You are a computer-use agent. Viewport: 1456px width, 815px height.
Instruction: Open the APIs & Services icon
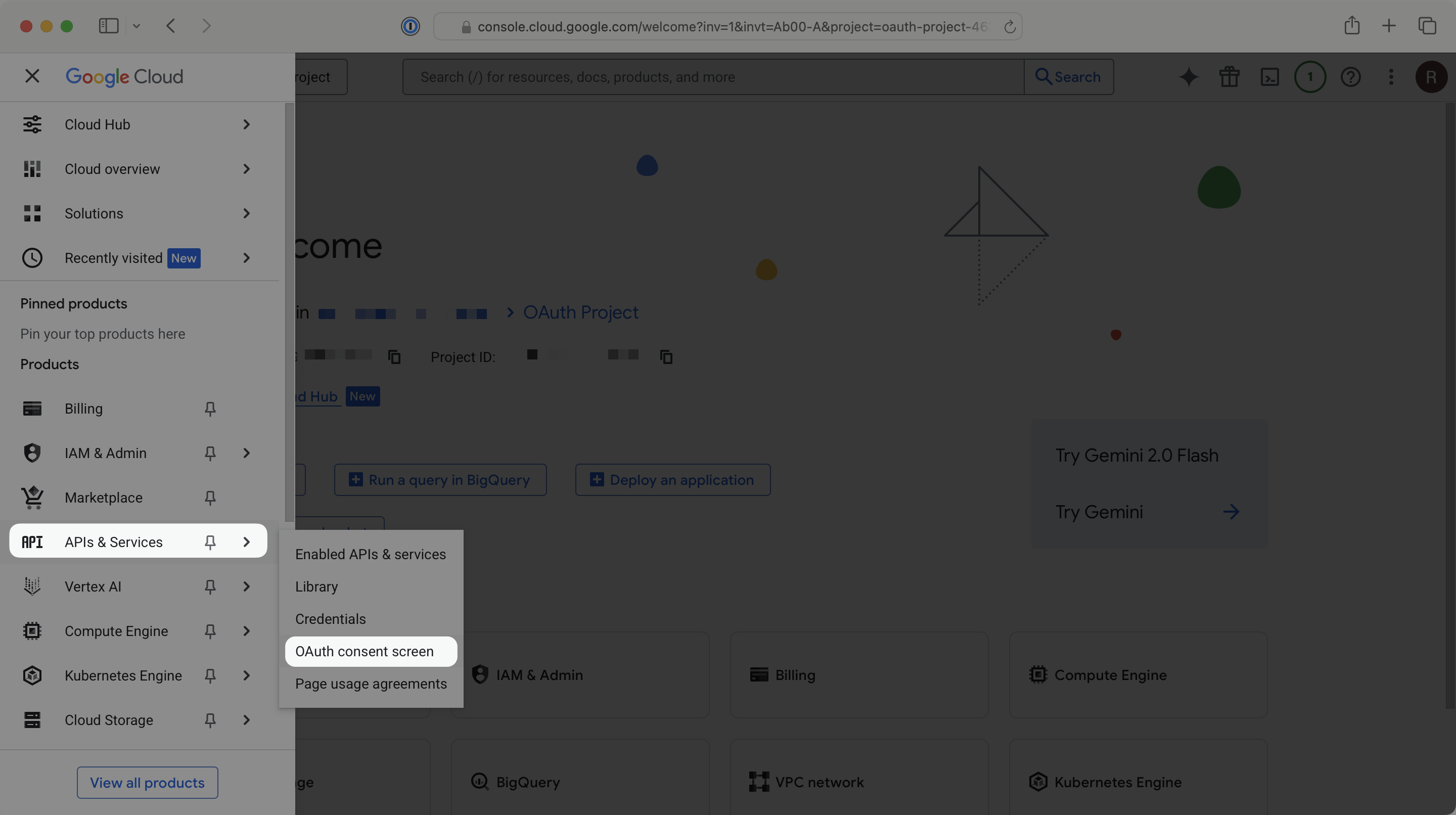32,541
